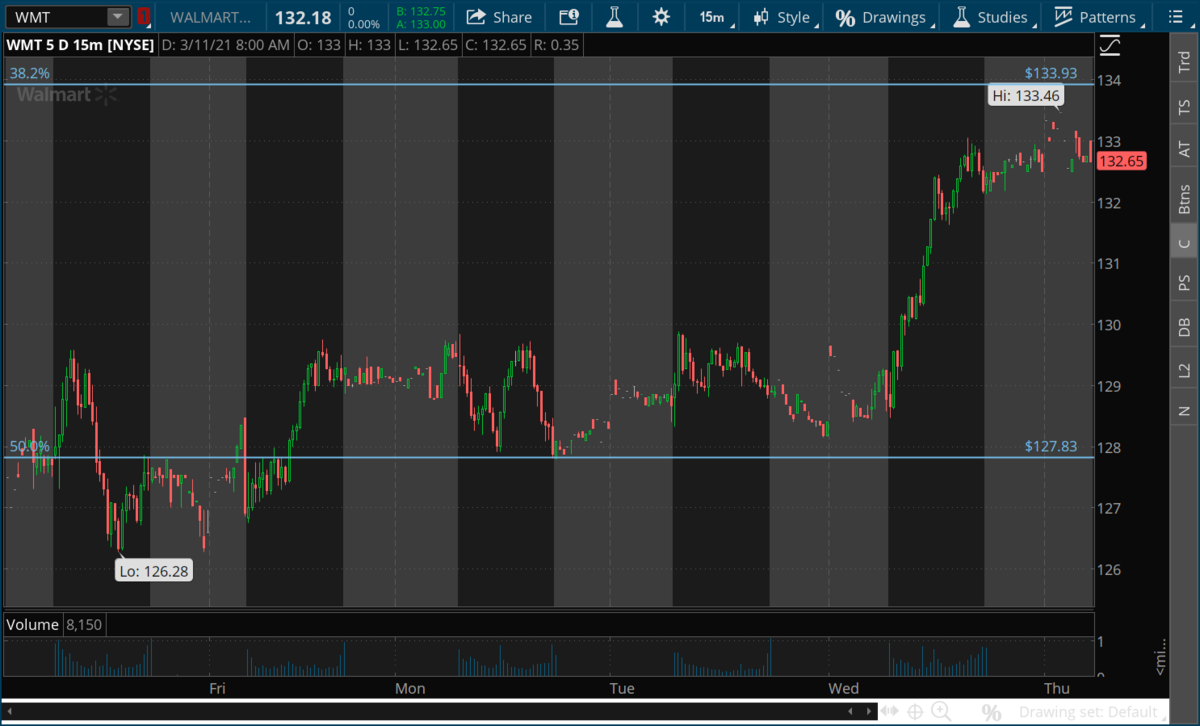Screen dimensions: 1200x726
Task: Click the WMT 5 D 15m chart title
Action: 79,45
